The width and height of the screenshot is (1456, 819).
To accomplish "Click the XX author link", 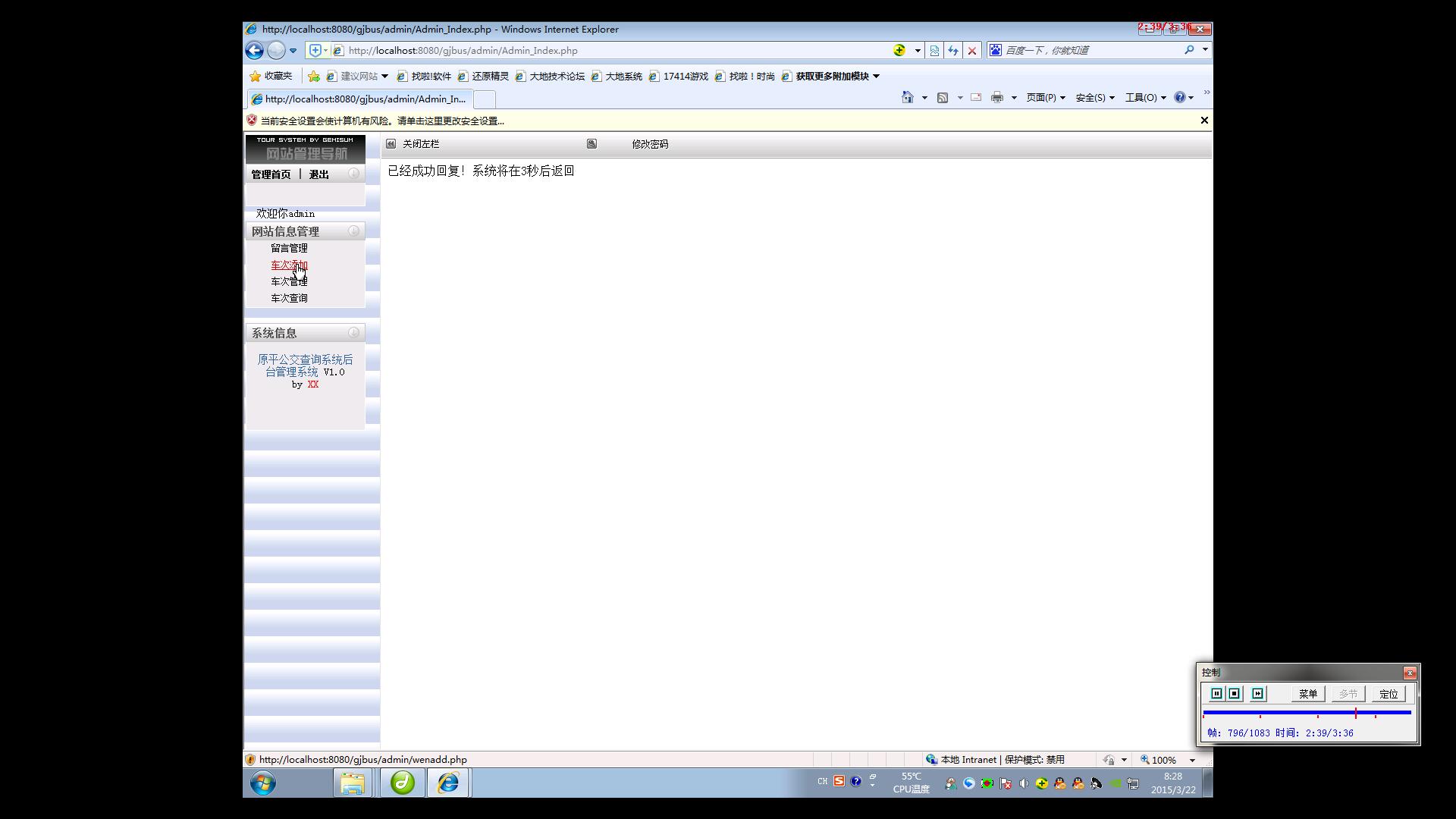I will pyautogui.click(x=312, y=384).
